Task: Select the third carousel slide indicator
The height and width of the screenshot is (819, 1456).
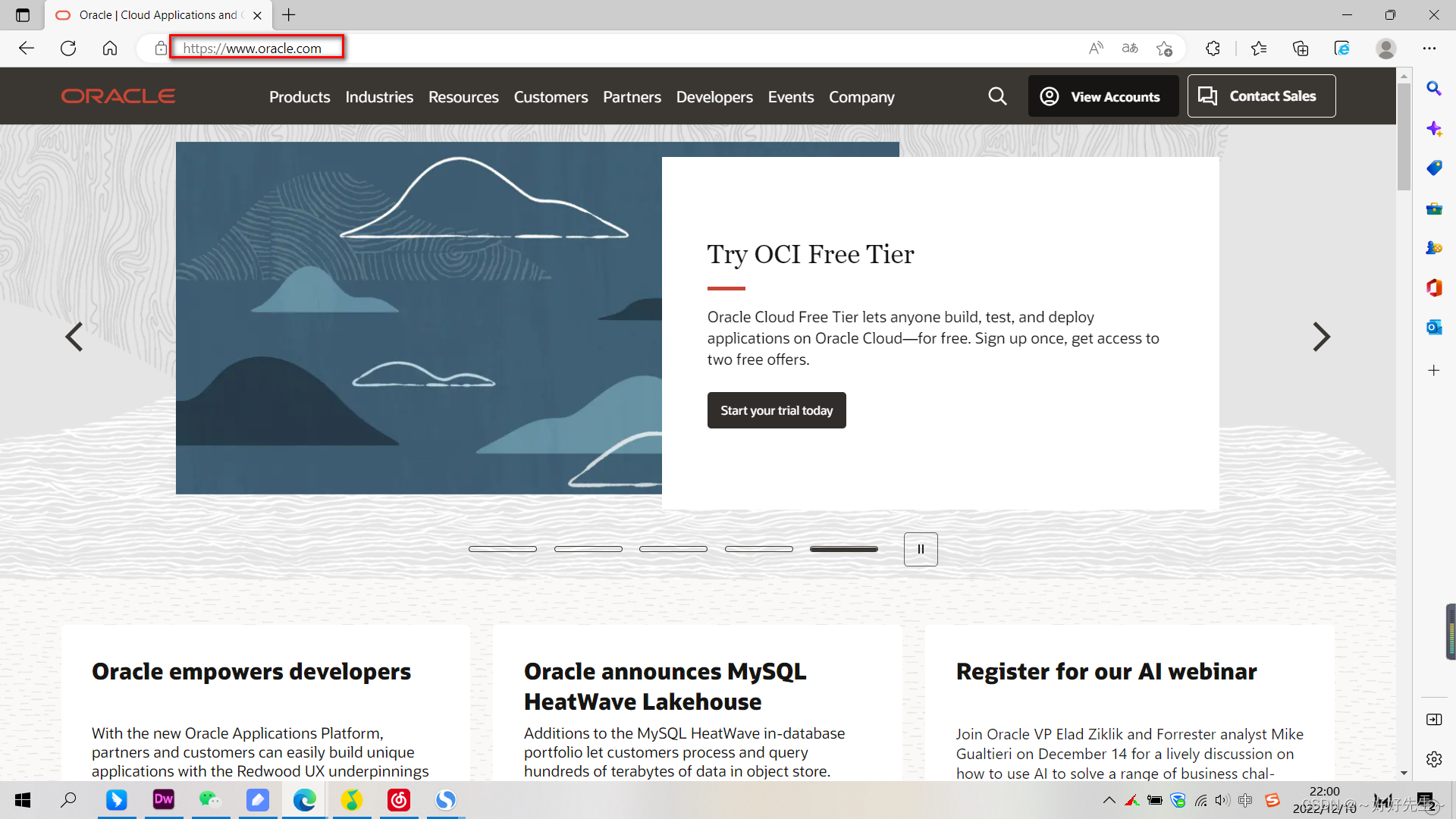Action: (673, 549)
